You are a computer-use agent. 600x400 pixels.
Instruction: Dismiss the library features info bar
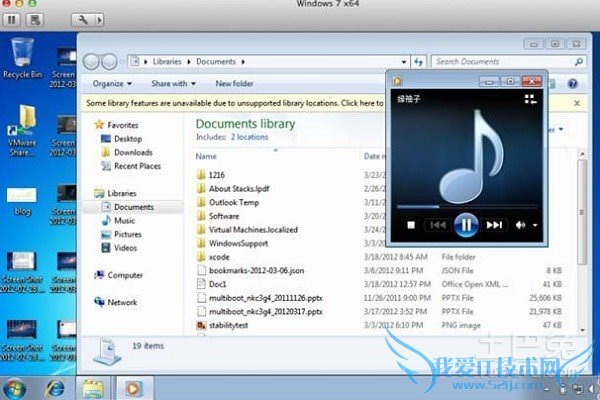pyautogui.click(x=577, y=103)
